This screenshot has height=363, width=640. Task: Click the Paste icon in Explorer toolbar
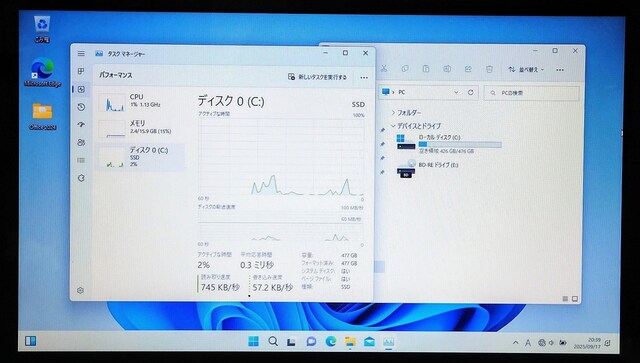click(x=426, y=69)
